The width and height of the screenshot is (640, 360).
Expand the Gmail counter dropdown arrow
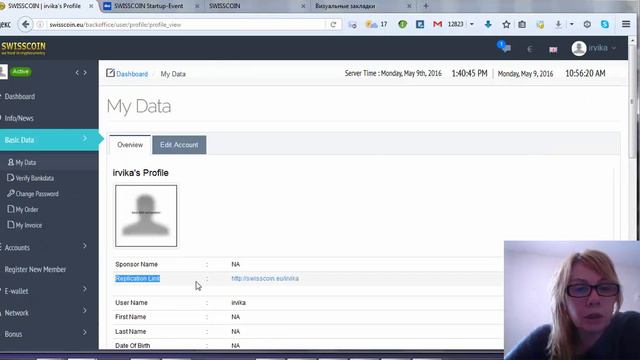[x=472, y=24]
